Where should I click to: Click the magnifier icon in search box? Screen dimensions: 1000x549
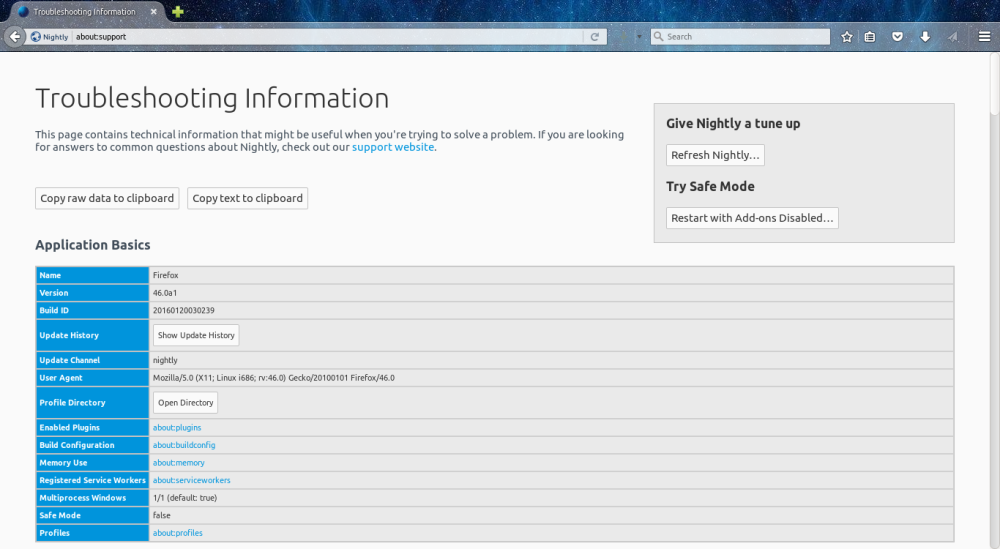click(658, 37)
